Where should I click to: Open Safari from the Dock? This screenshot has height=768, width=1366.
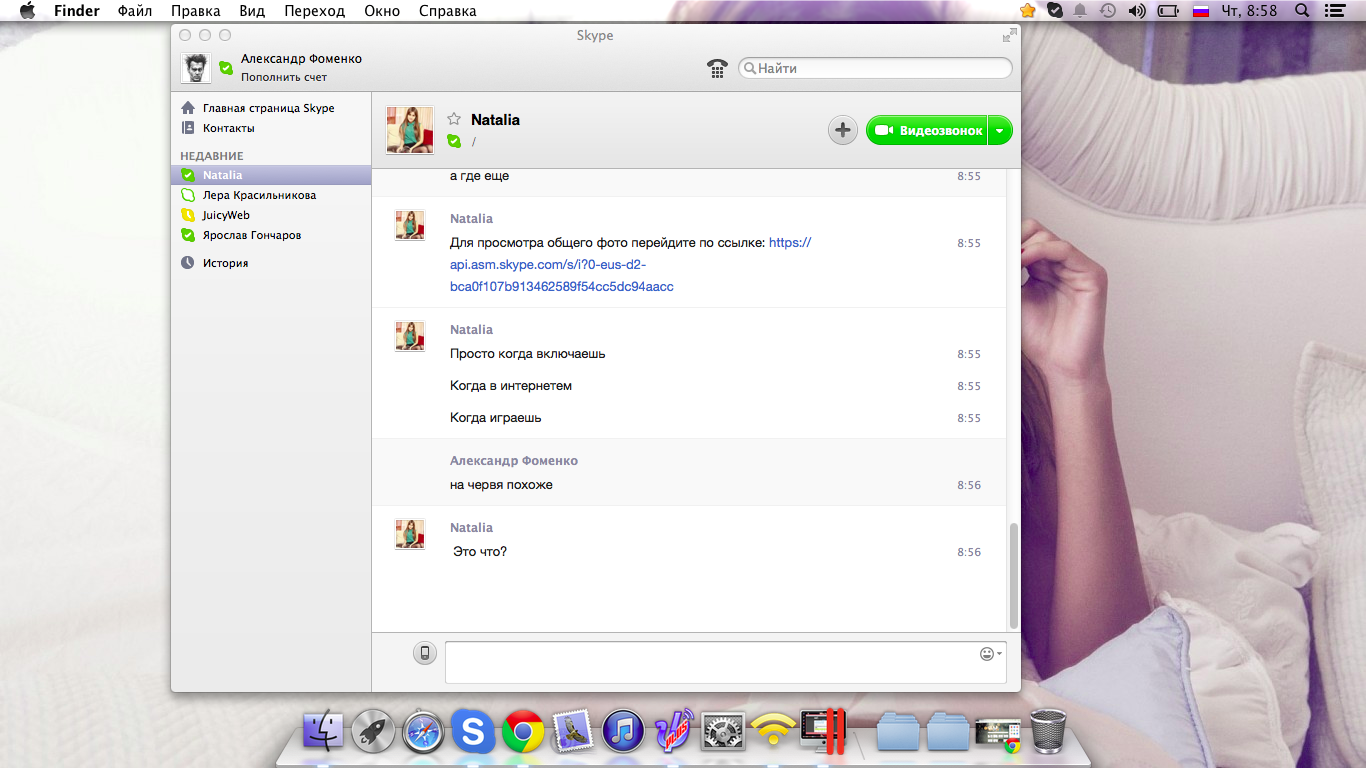(x=423, y=733)
